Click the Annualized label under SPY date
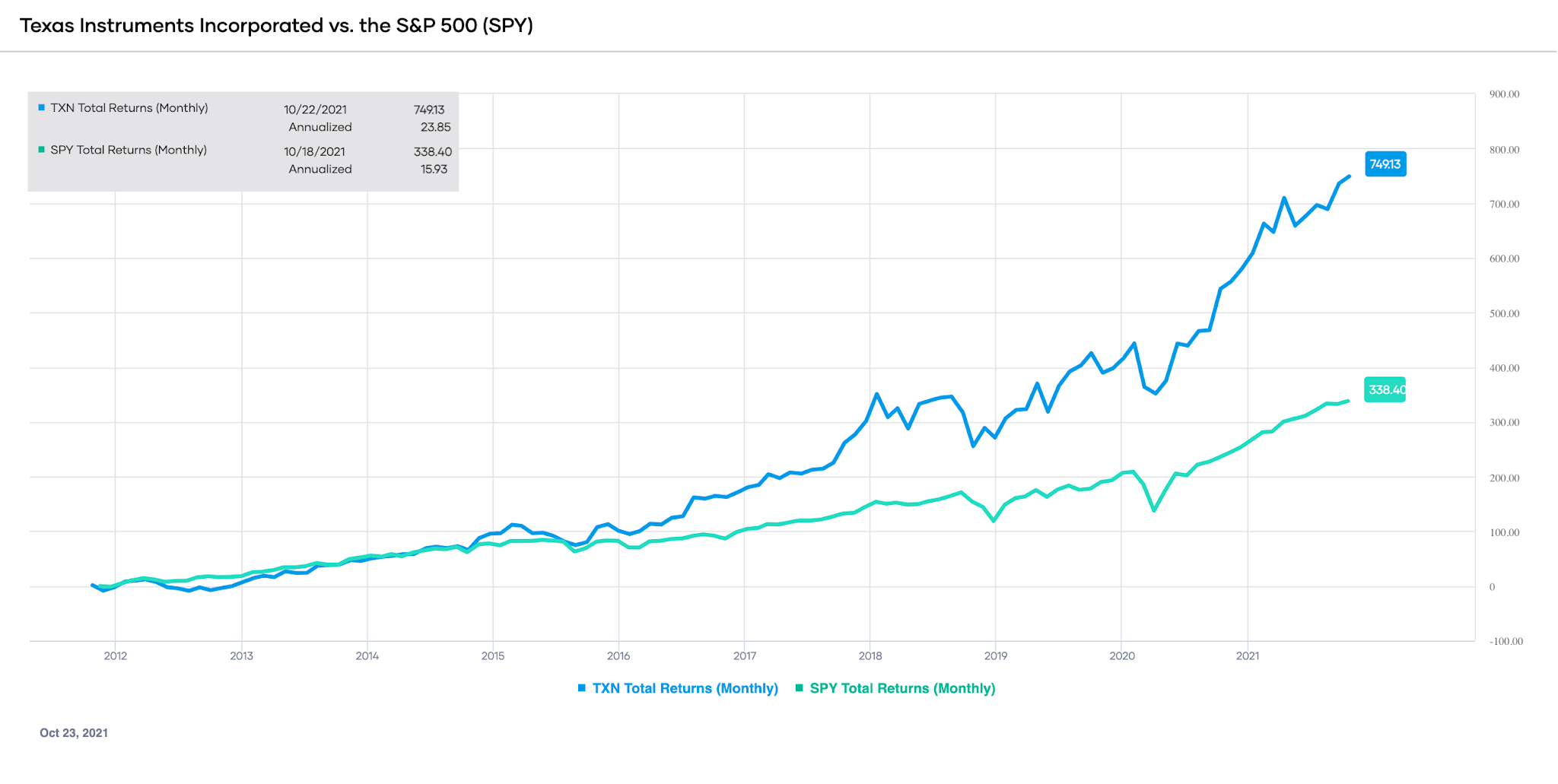This screenshot has width=1558, height=784. coord(320,169)
